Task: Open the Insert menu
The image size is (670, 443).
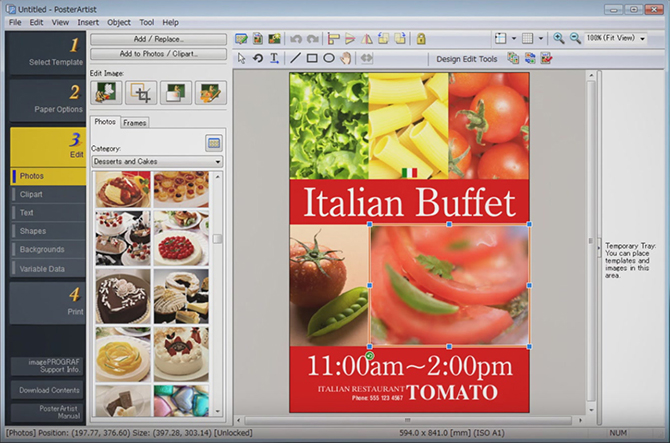Action: tap(88, 22)
